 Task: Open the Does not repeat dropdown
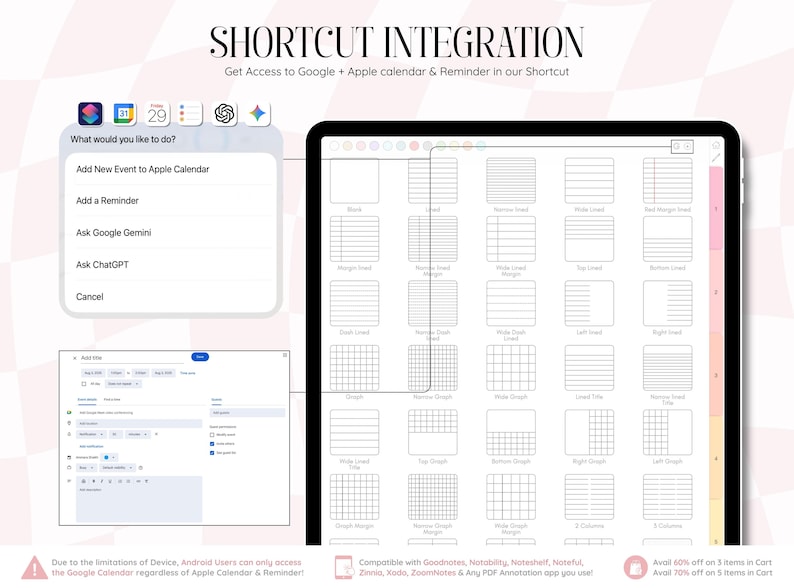pos(124,384)
